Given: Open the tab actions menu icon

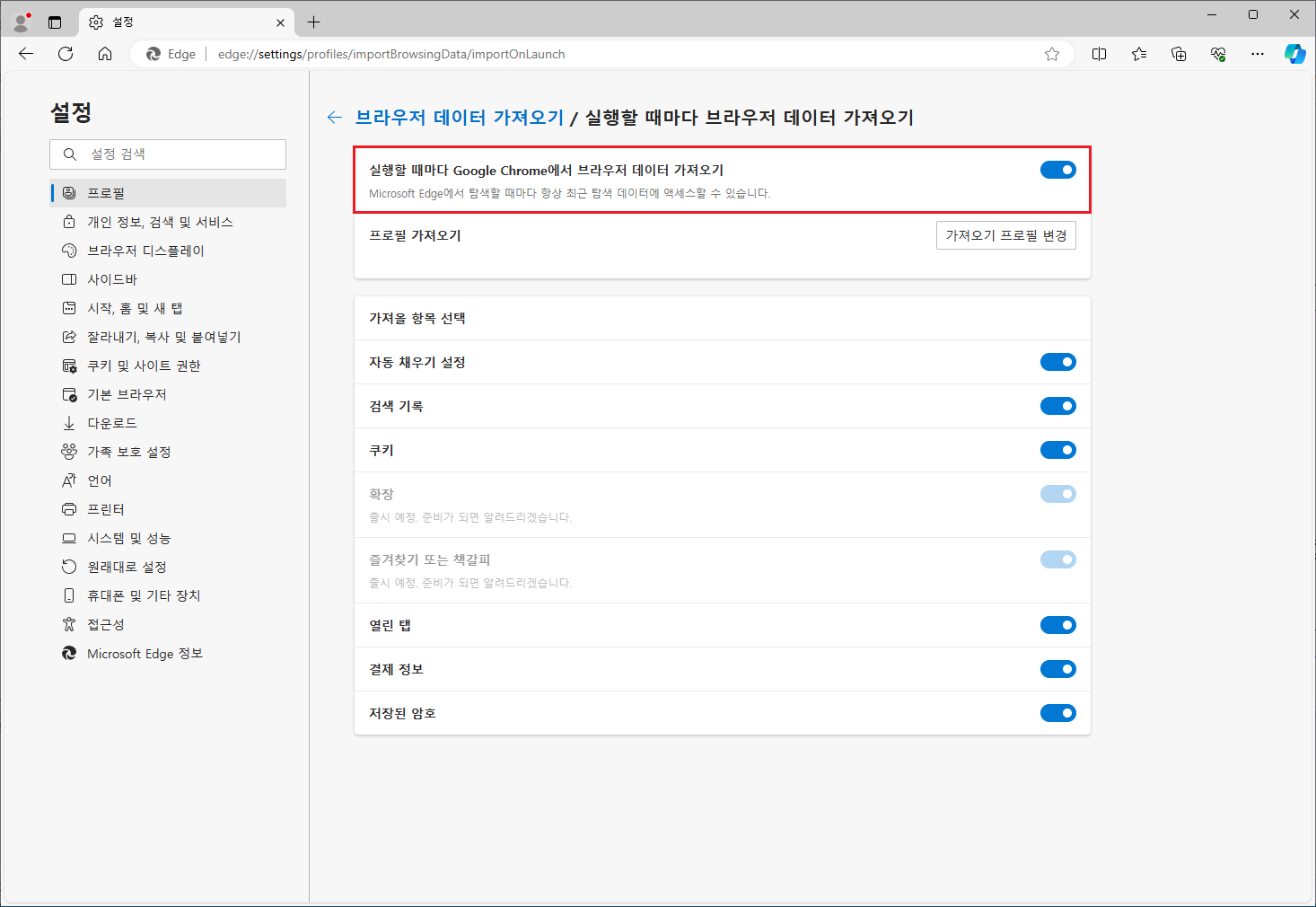Looking at the screenshot, I should coord(55,22).
